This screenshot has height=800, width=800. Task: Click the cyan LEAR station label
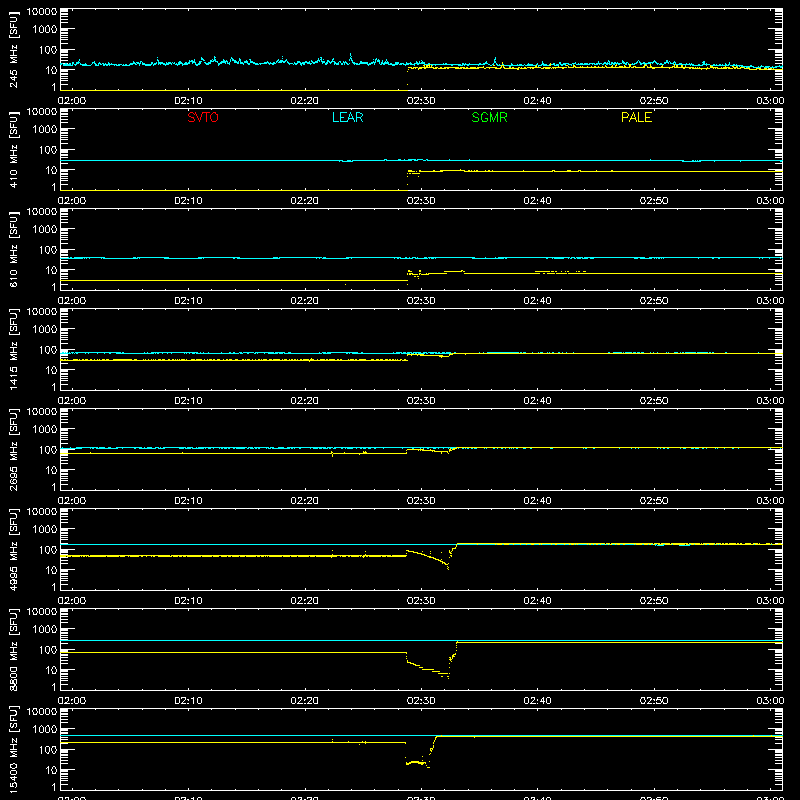click(x=347, y=117)
